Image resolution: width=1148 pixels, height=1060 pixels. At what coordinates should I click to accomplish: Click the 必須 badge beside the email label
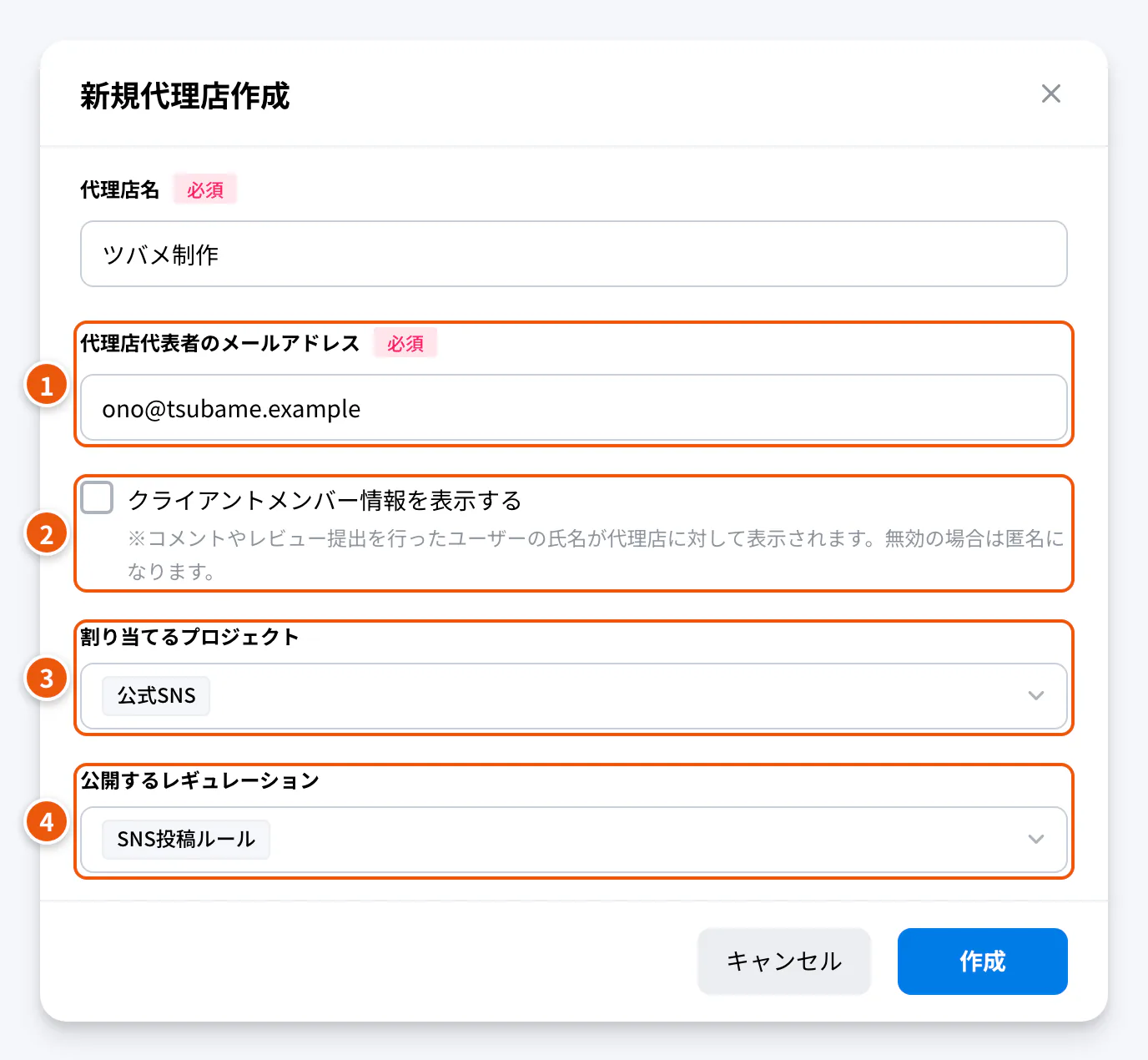405,343
